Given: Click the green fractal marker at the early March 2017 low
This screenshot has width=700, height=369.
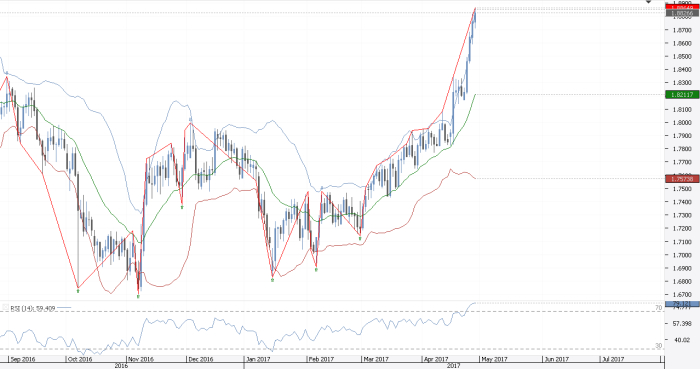Looking at the screenshot, I should pyautogui.click(x=360, y=239).
